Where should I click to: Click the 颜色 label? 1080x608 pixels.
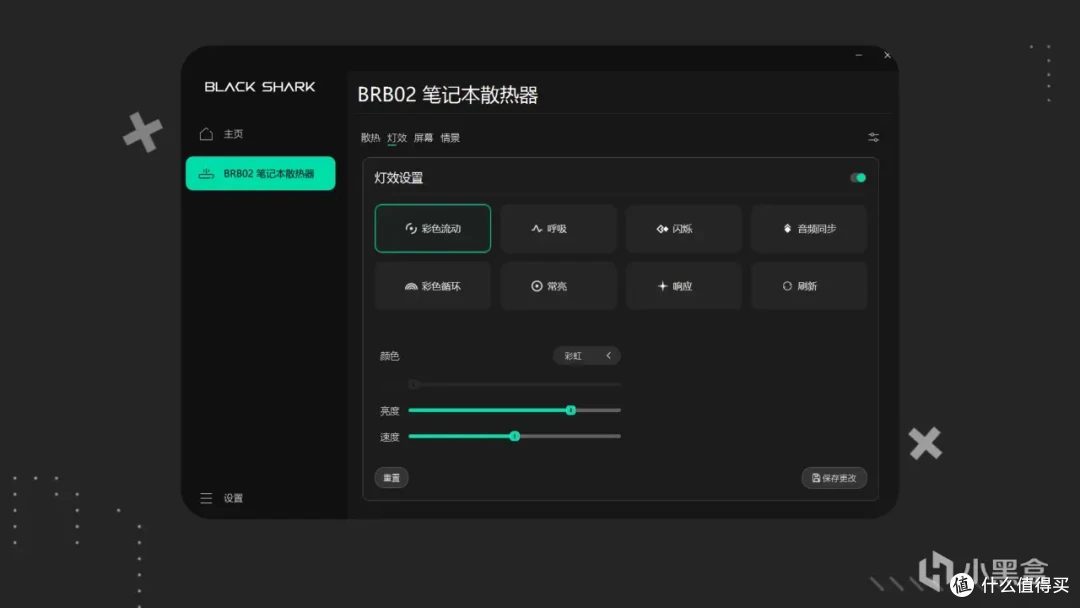(x=389, y=356)
